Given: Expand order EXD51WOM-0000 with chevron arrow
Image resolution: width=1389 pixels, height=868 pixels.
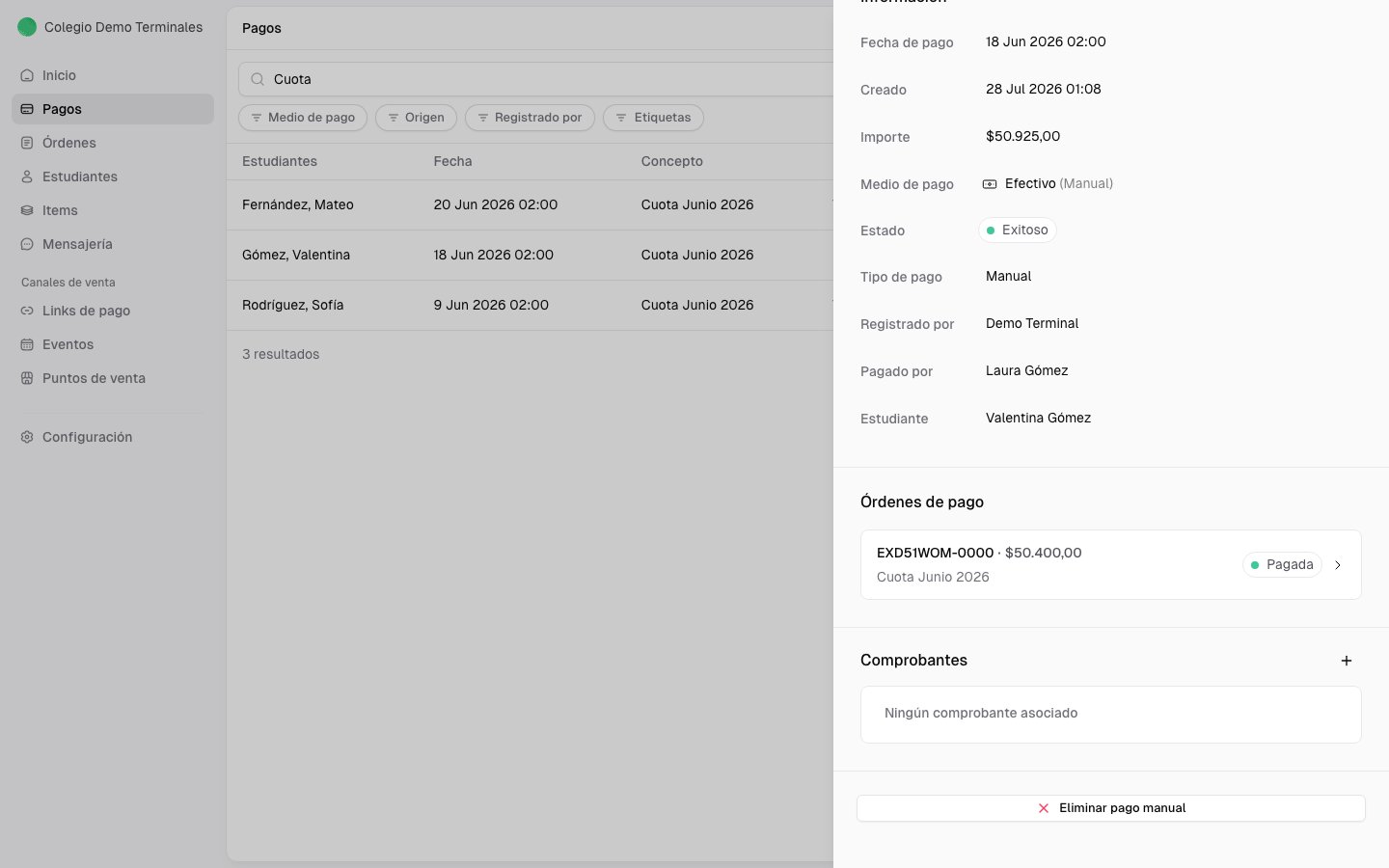Looking at the screenshot, I should [x=1338, y=565].
